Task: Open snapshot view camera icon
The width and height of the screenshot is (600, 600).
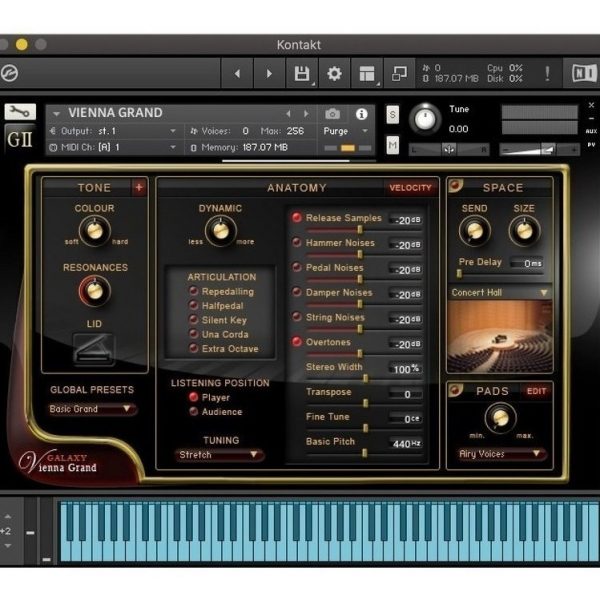Action: [x=332, y=114]
